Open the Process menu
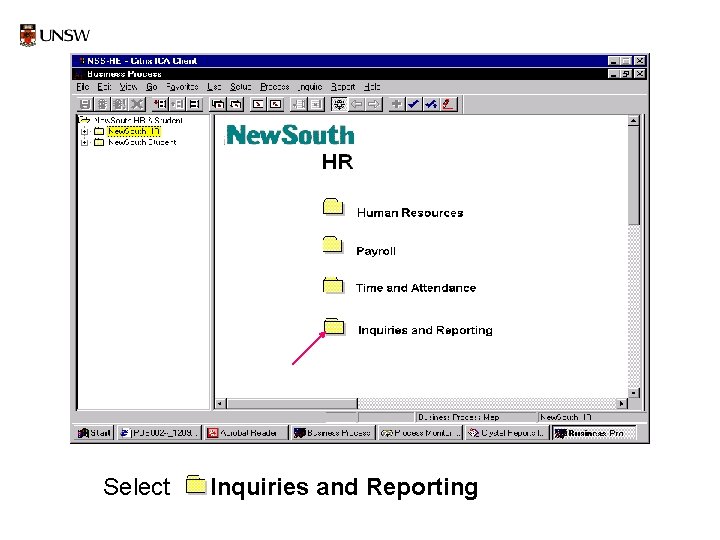Viewport: 720px width, 540px height. [275, 87]
